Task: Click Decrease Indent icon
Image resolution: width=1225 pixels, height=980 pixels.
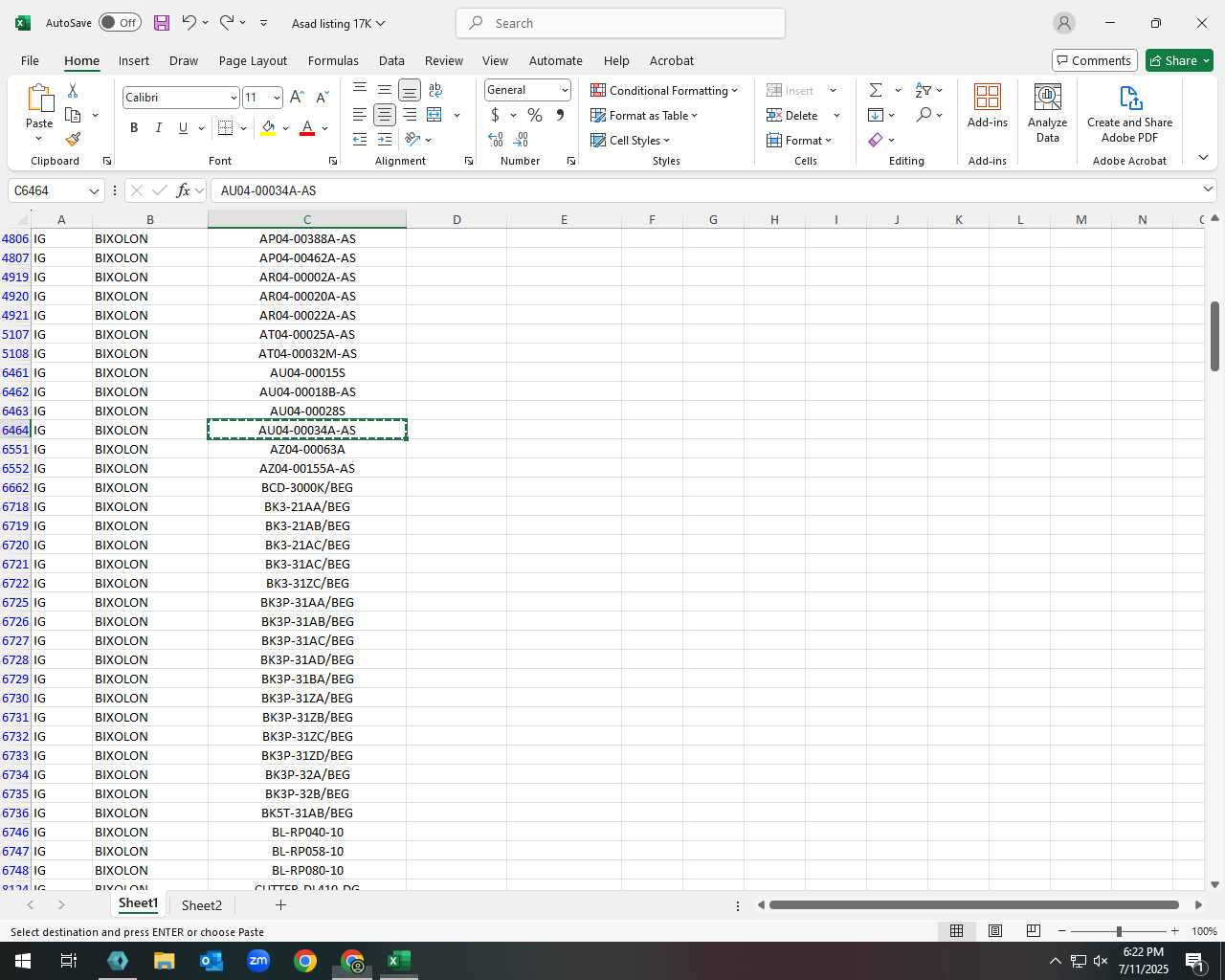Action: point(360,140)
